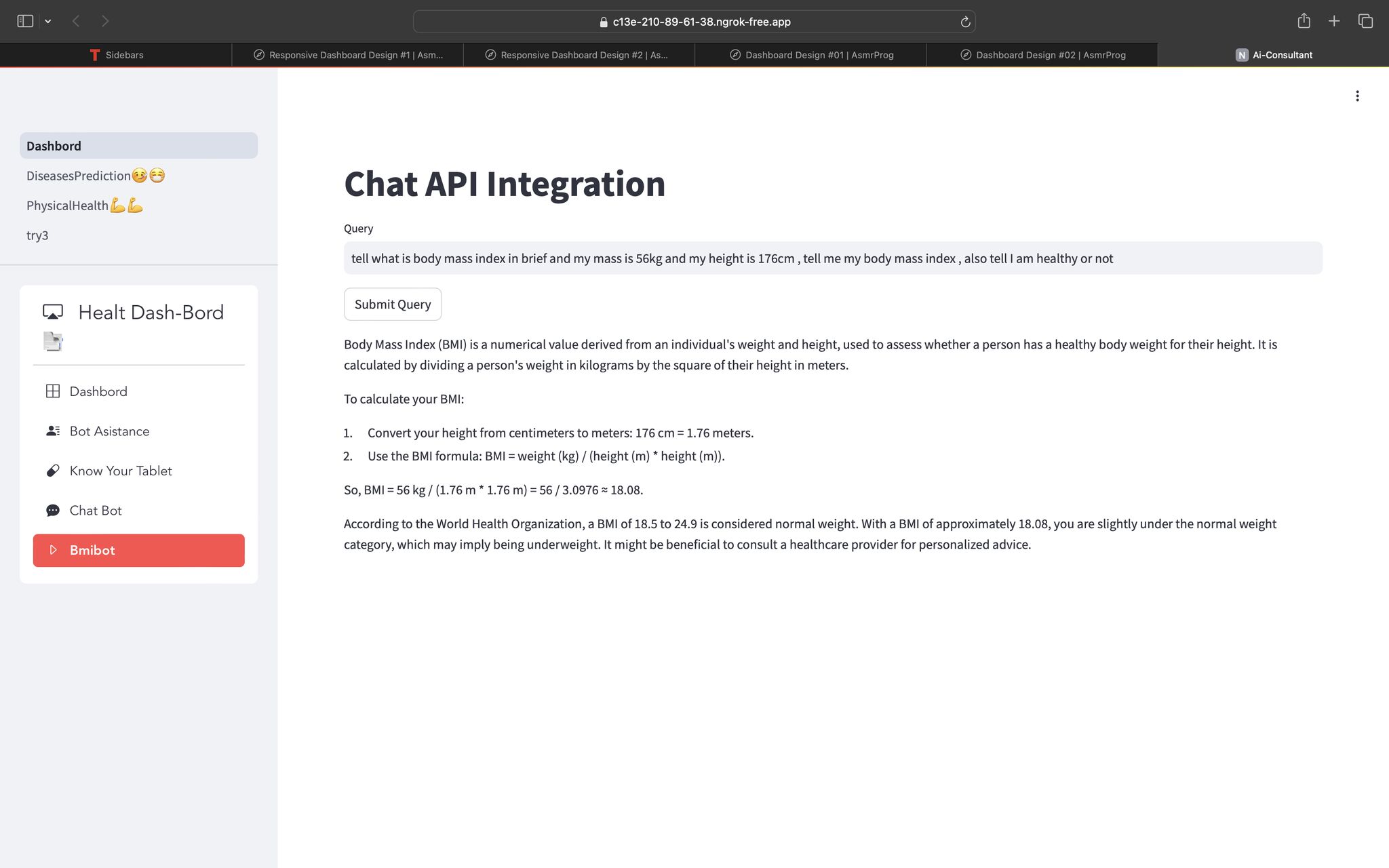Image resolution: width=1389 pixels, height=868 pixels.
Task: Click the Know Your Tablet pill icon
Action: click(x=52, y=471)
